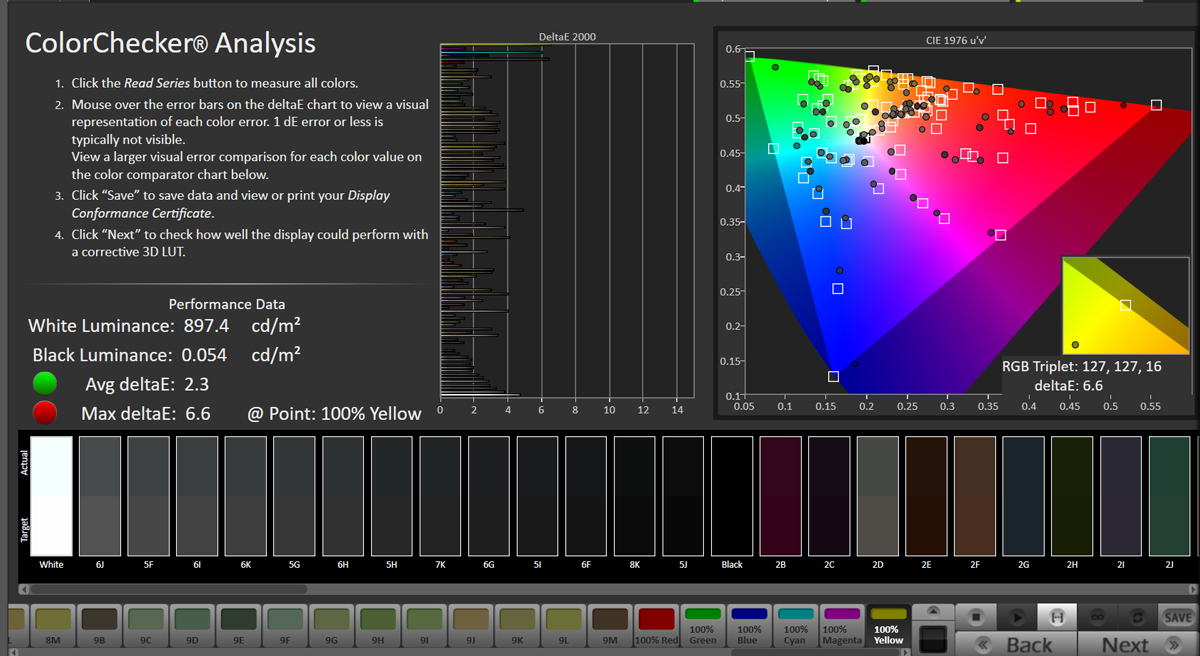
Task: Click the 6I comparator swatch
Action: tap(197, 496)
